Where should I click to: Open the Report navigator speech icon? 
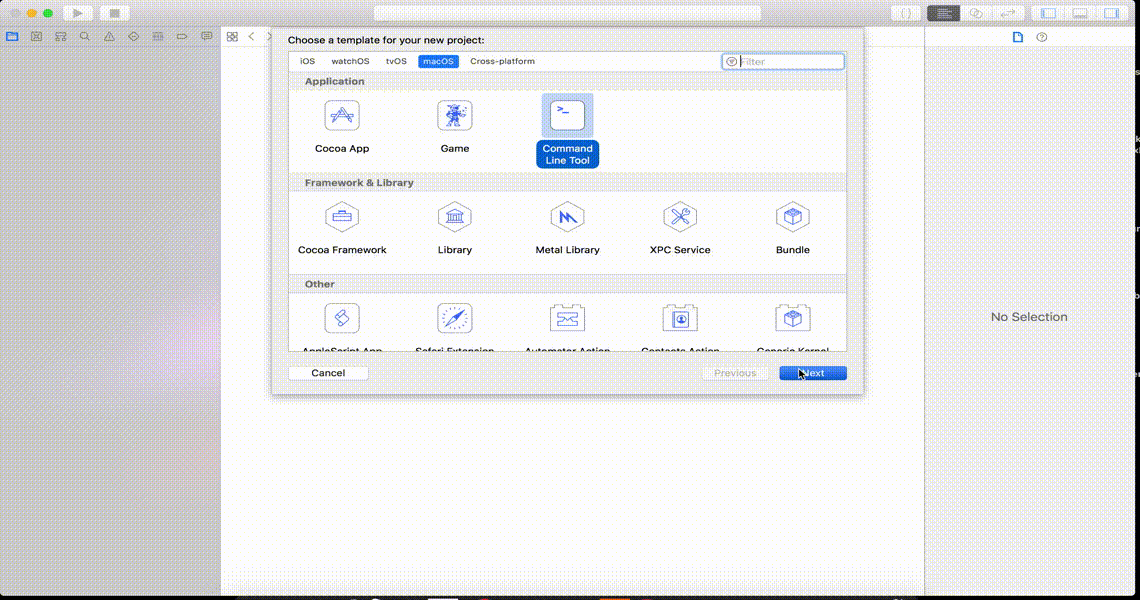coord(206,36)
